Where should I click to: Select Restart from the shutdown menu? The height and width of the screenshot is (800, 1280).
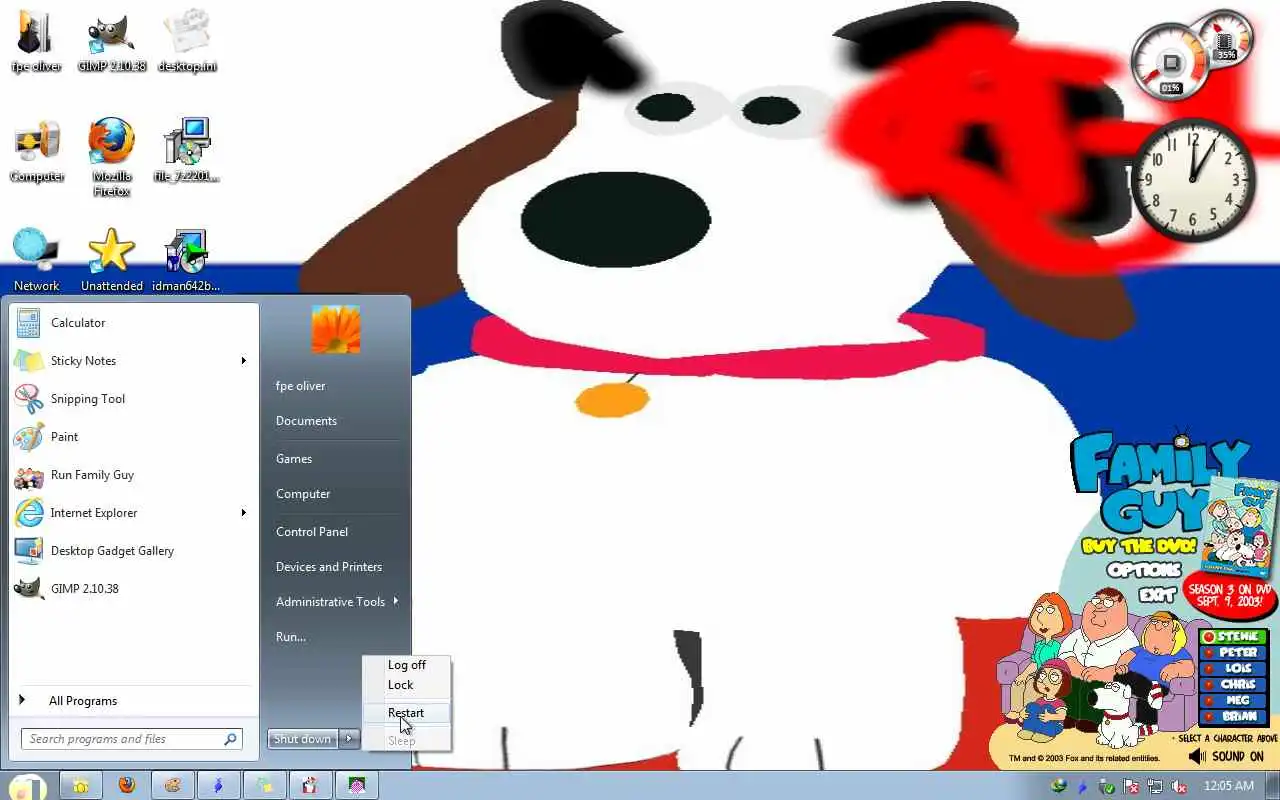coord(406,713)
